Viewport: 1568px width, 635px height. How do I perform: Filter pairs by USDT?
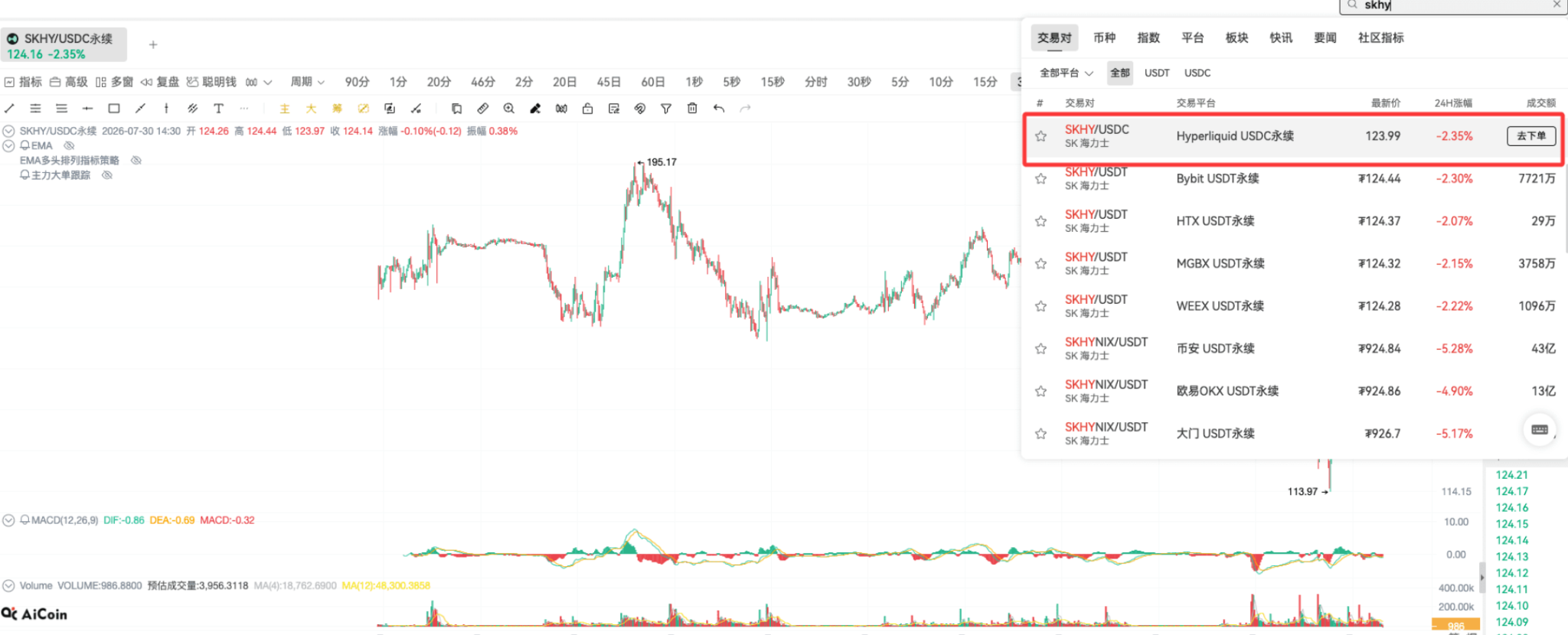tap(1157, 73)
